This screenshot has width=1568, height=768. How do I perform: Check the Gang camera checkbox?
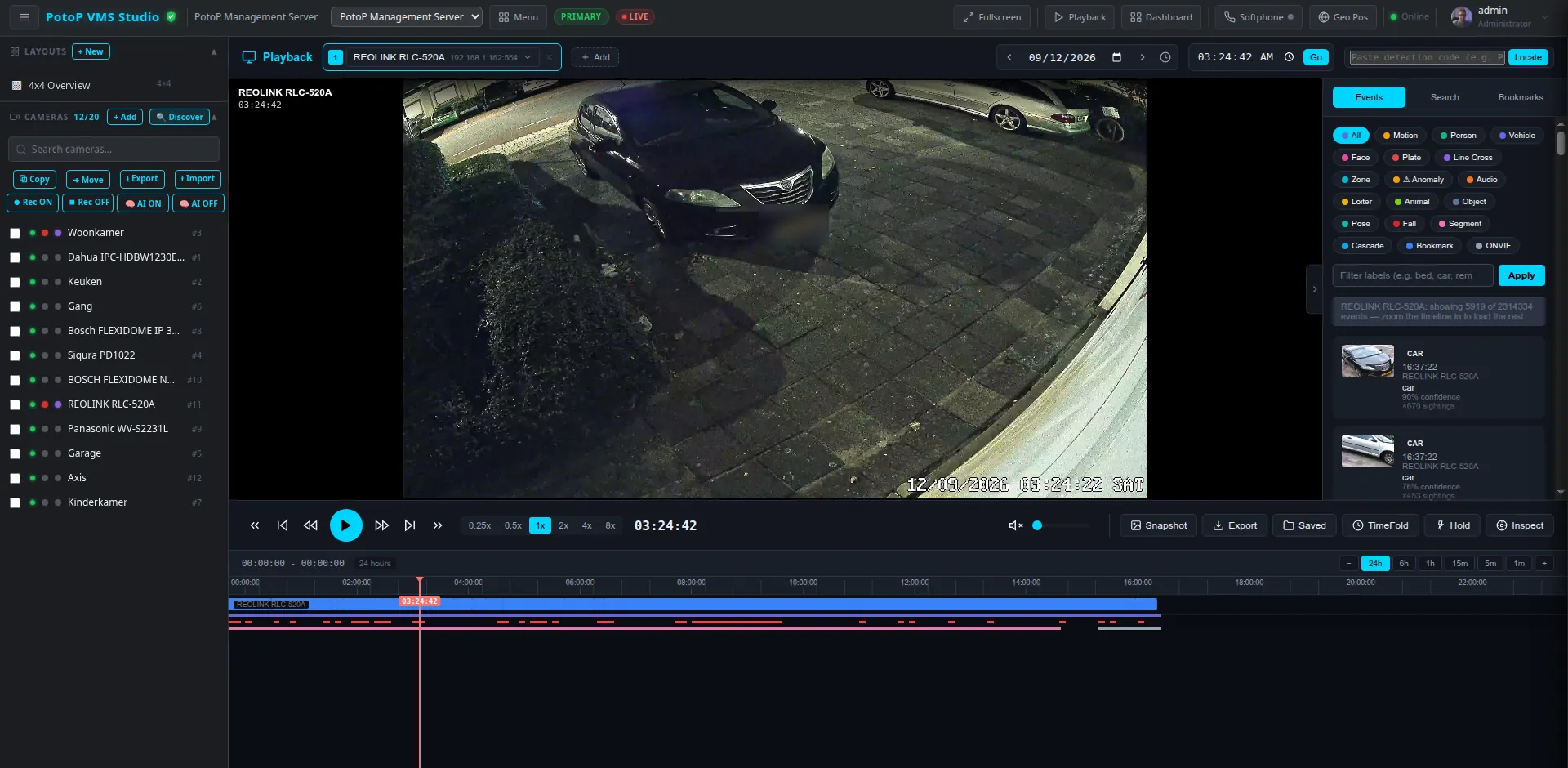pyautogui.click(x=15, y=306)
